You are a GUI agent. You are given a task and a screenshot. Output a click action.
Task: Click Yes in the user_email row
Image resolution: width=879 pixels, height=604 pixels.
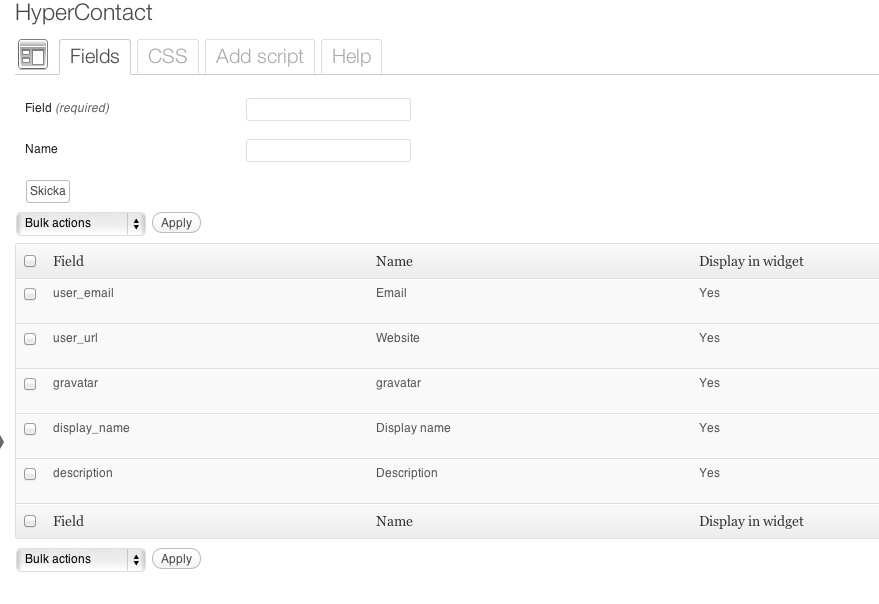pos(709,293)
